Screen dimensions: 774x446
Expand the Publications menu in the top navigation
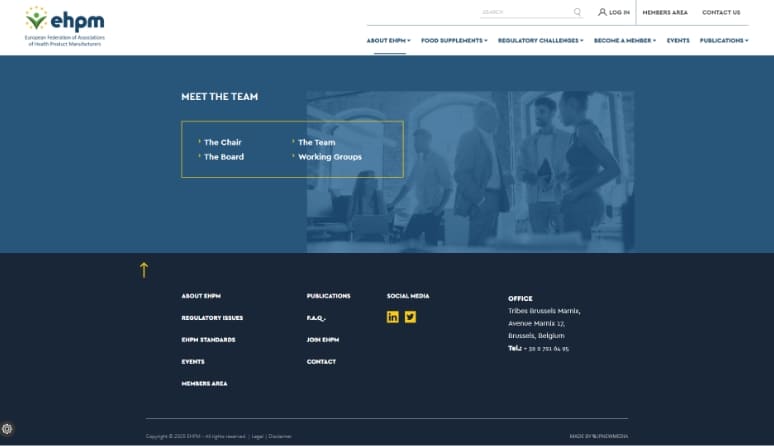coord(723,41)
